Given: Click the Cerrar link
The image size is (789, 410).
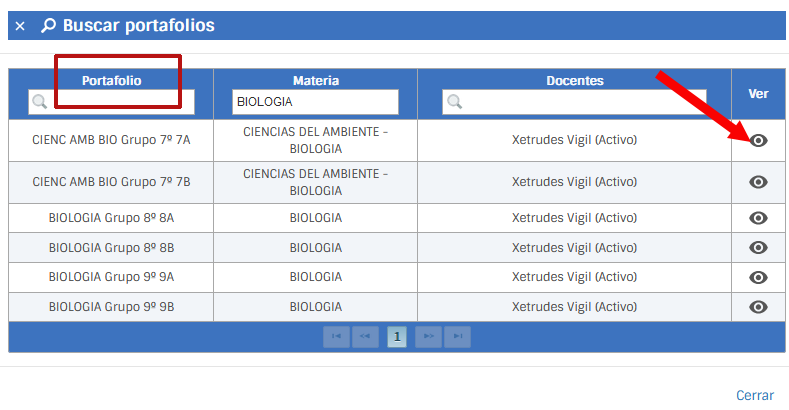Looking at the screenshot, I should (755, 395).
